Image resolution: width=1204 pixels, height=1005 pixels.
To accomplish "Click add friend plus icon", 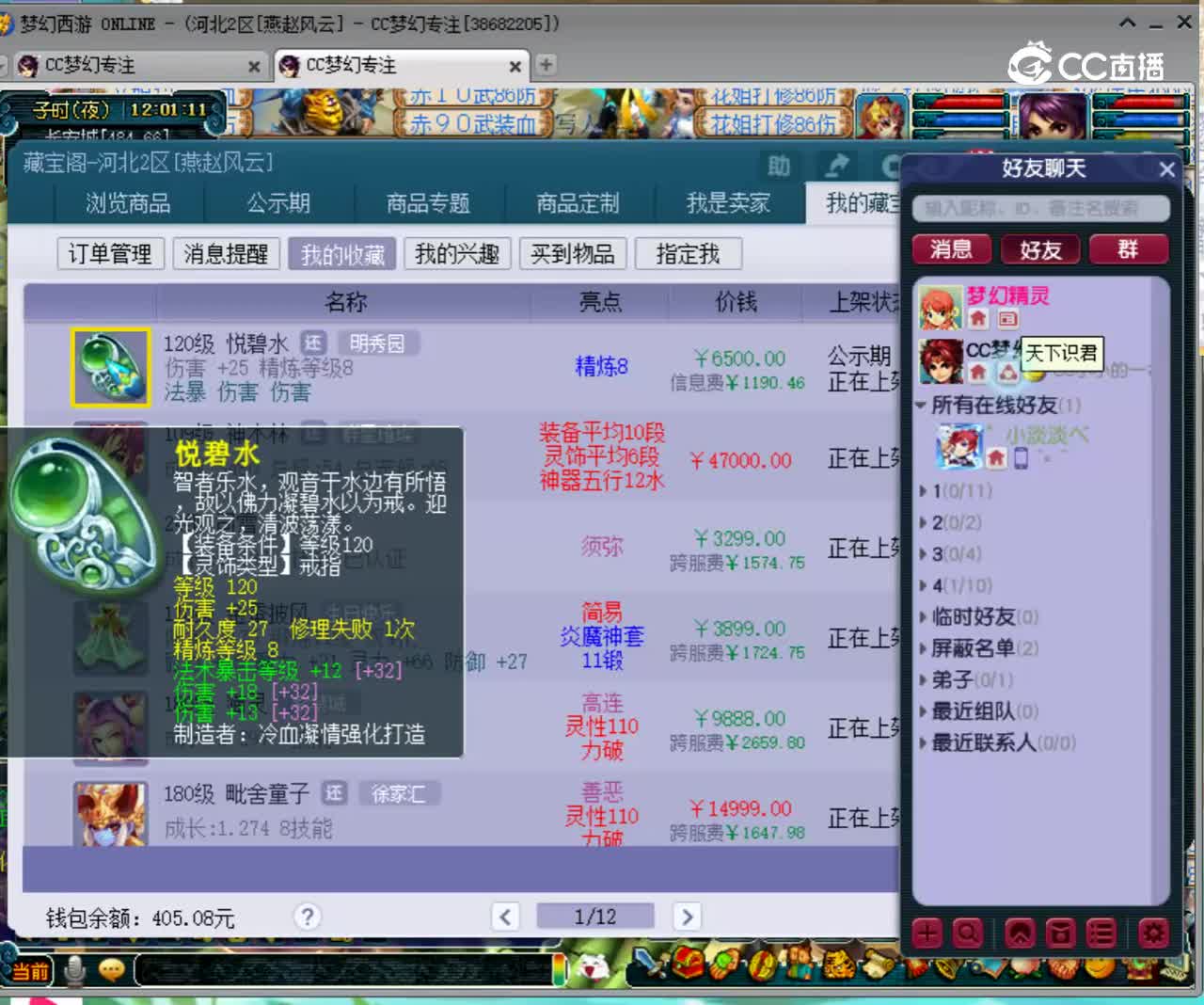I will 927,933.
